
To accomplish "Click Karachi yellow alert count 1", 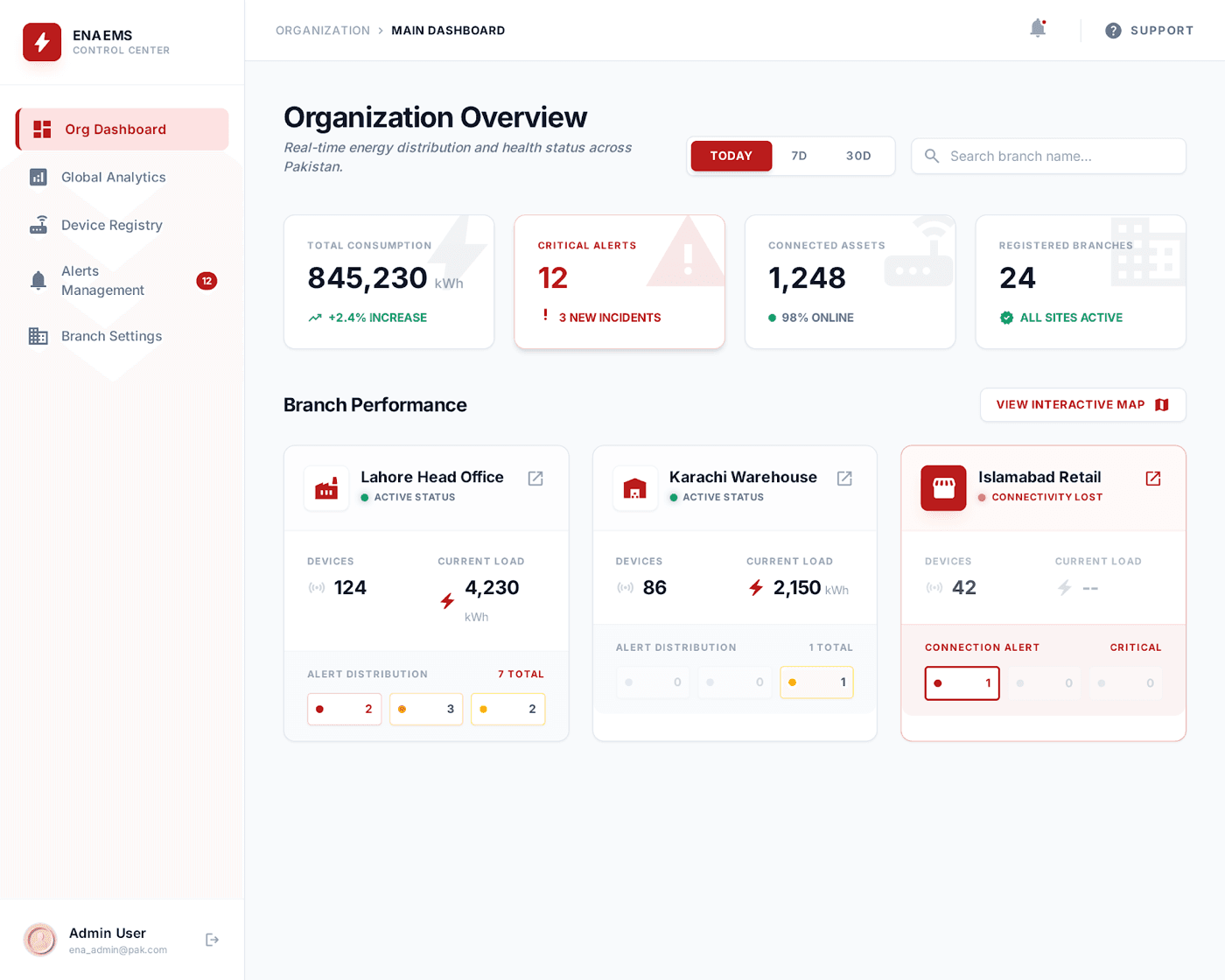I will 816,682.
